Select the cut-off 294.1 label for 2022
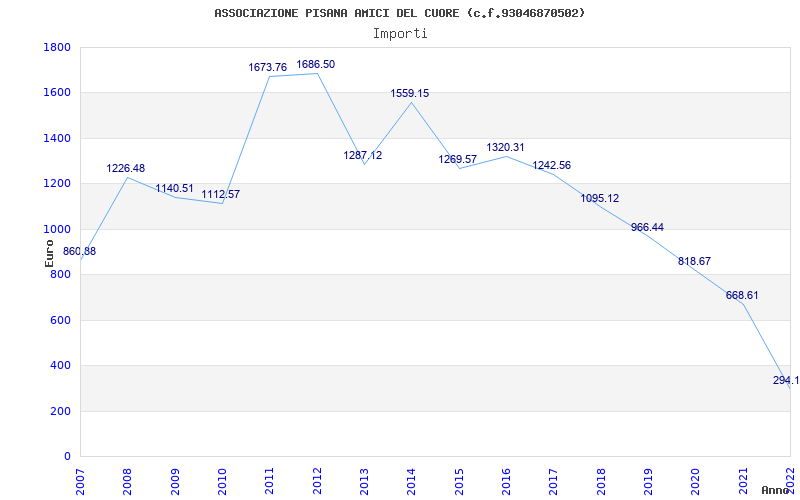The height and width of the screenshot is (500, 800). (x=786, y=381)
